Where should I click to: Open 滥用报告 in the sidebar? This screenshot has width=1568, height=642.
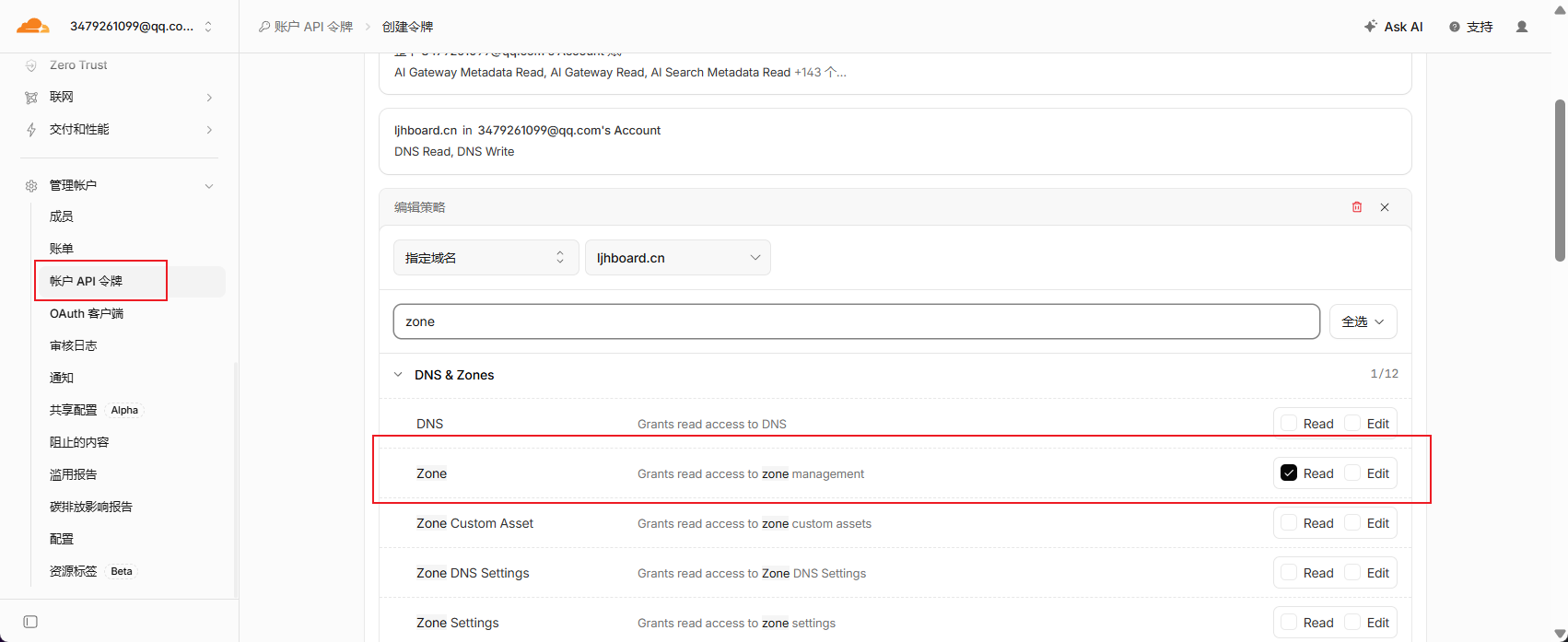click(74, 474)
